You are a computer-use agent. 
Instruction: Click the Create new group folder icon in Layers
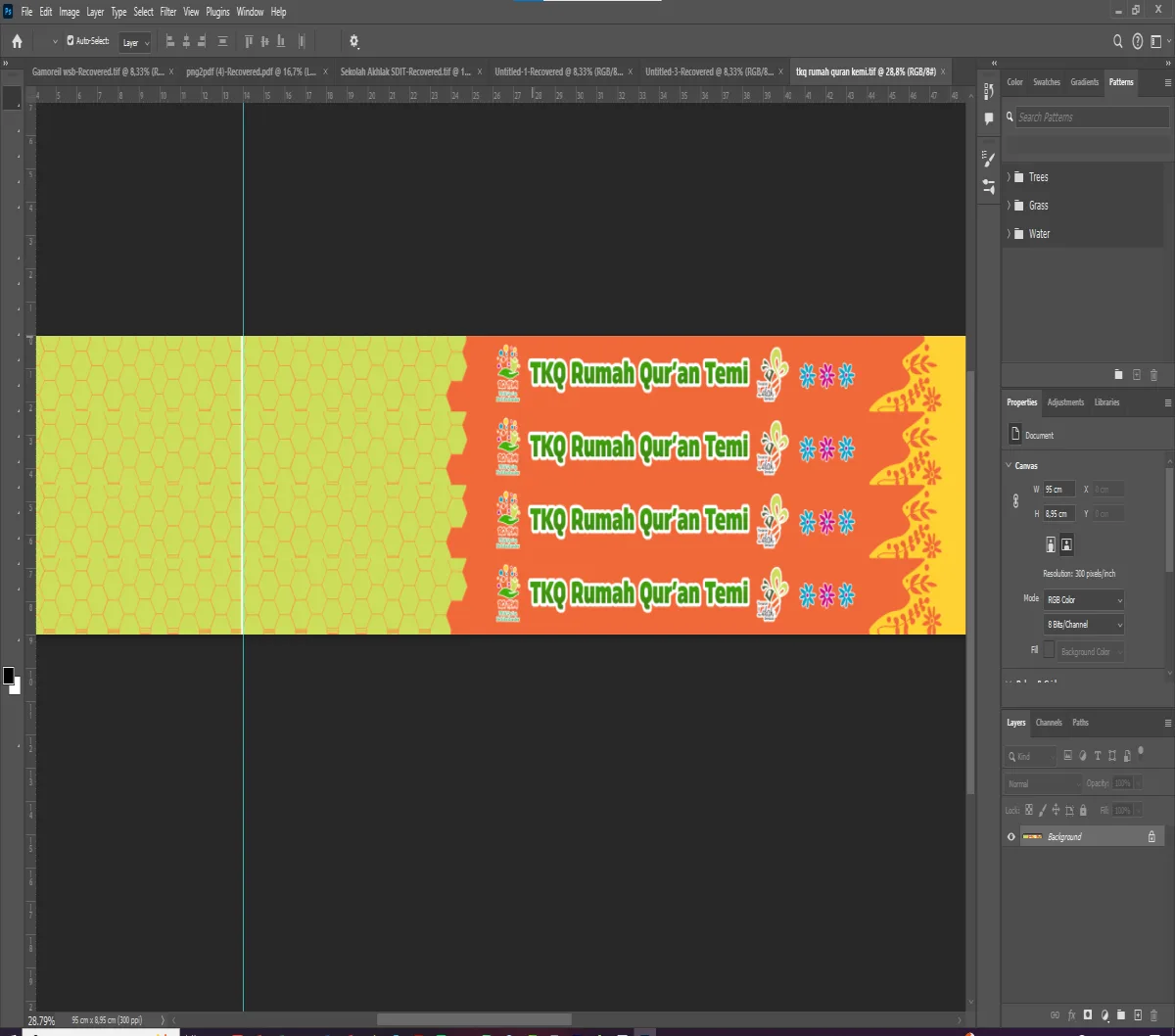pos(1120,1015)
